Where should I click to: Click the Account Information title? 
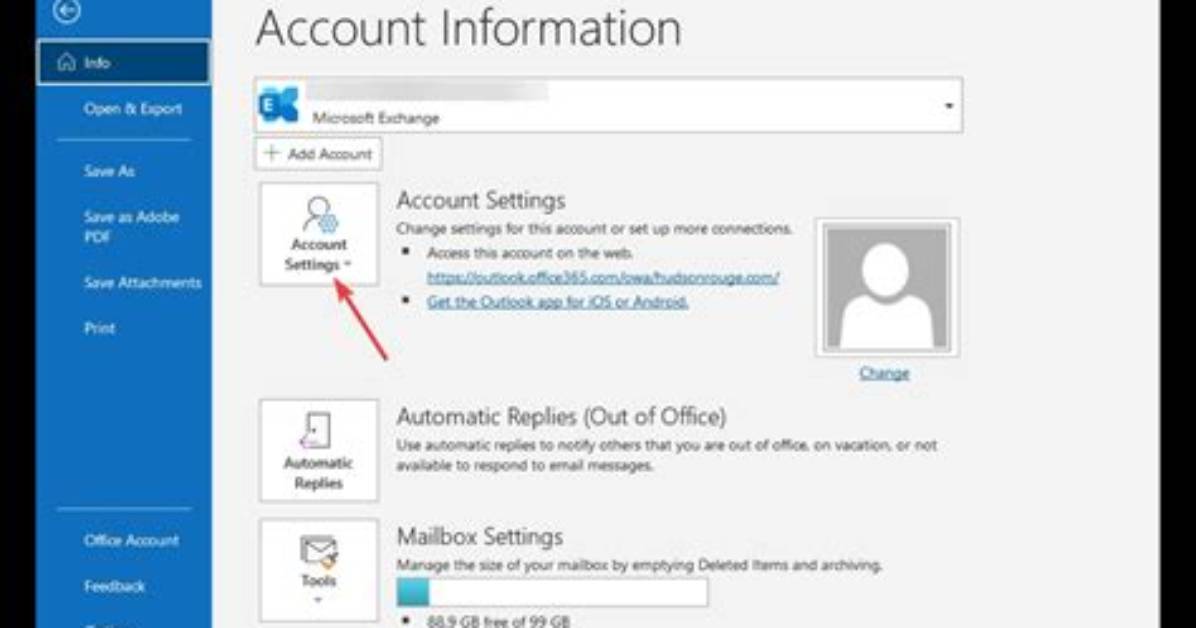pyautogui.click(x=468, y=28)
